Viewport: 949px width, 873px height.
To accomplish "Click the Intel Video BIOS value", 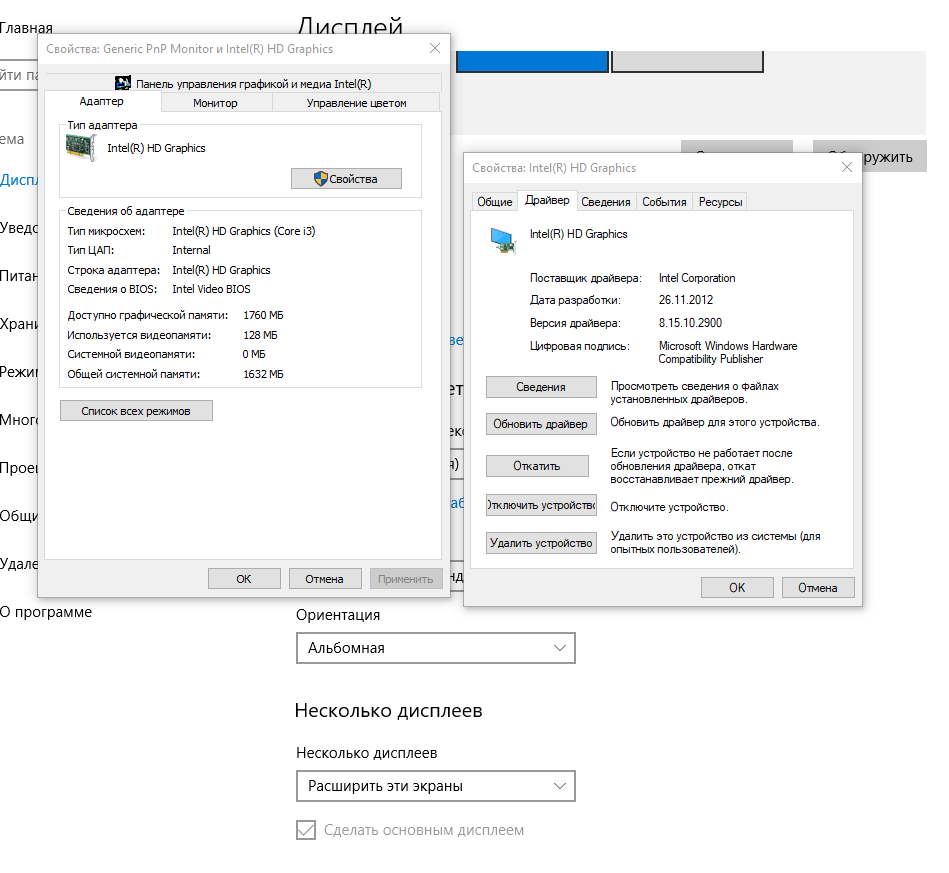I will click(211, 289).
